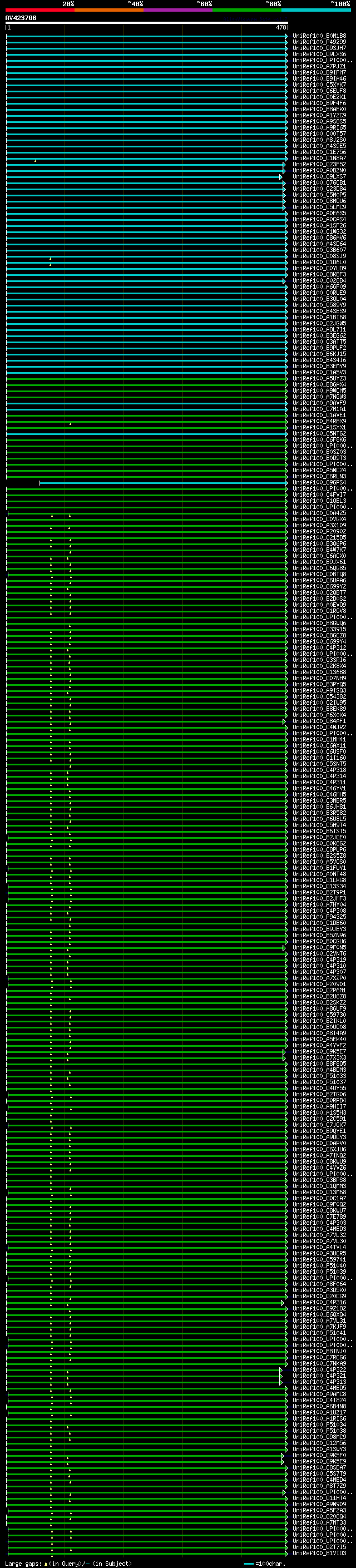The image size is (356, 1568).
Task: Click the UniRef100_C4P316 label
Action: point(319,1303)
